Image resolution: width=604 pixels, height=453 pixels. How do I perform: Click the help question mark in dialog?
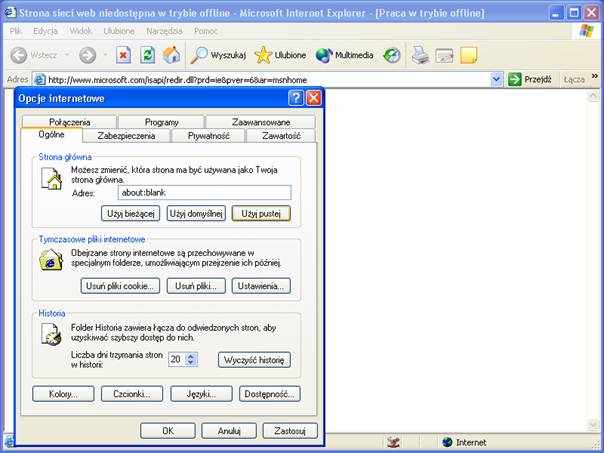tap(295, 98)
